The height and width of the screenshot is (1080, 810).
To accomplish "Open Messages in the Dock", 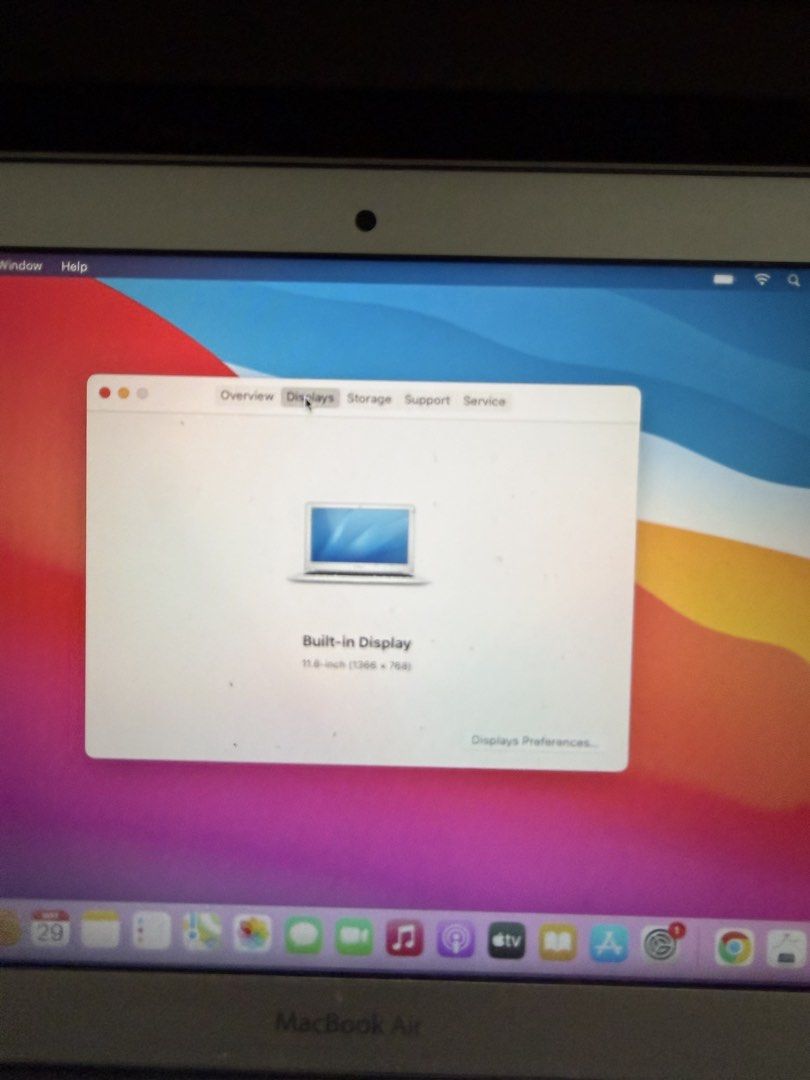I will [304, 936].
